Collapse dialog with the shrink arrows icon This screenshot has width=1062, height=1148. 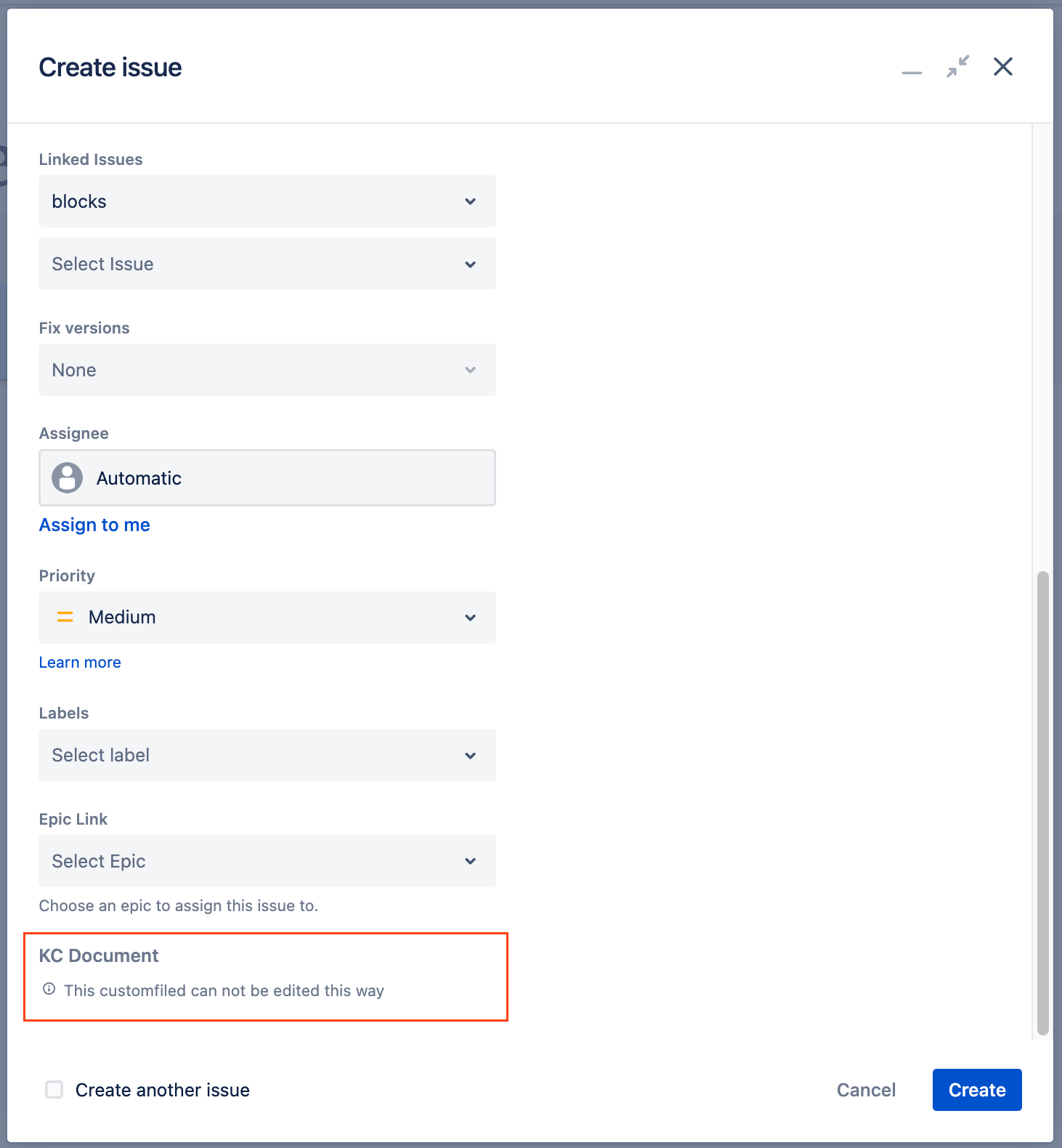pyautogui.click(x=957, y=67)
